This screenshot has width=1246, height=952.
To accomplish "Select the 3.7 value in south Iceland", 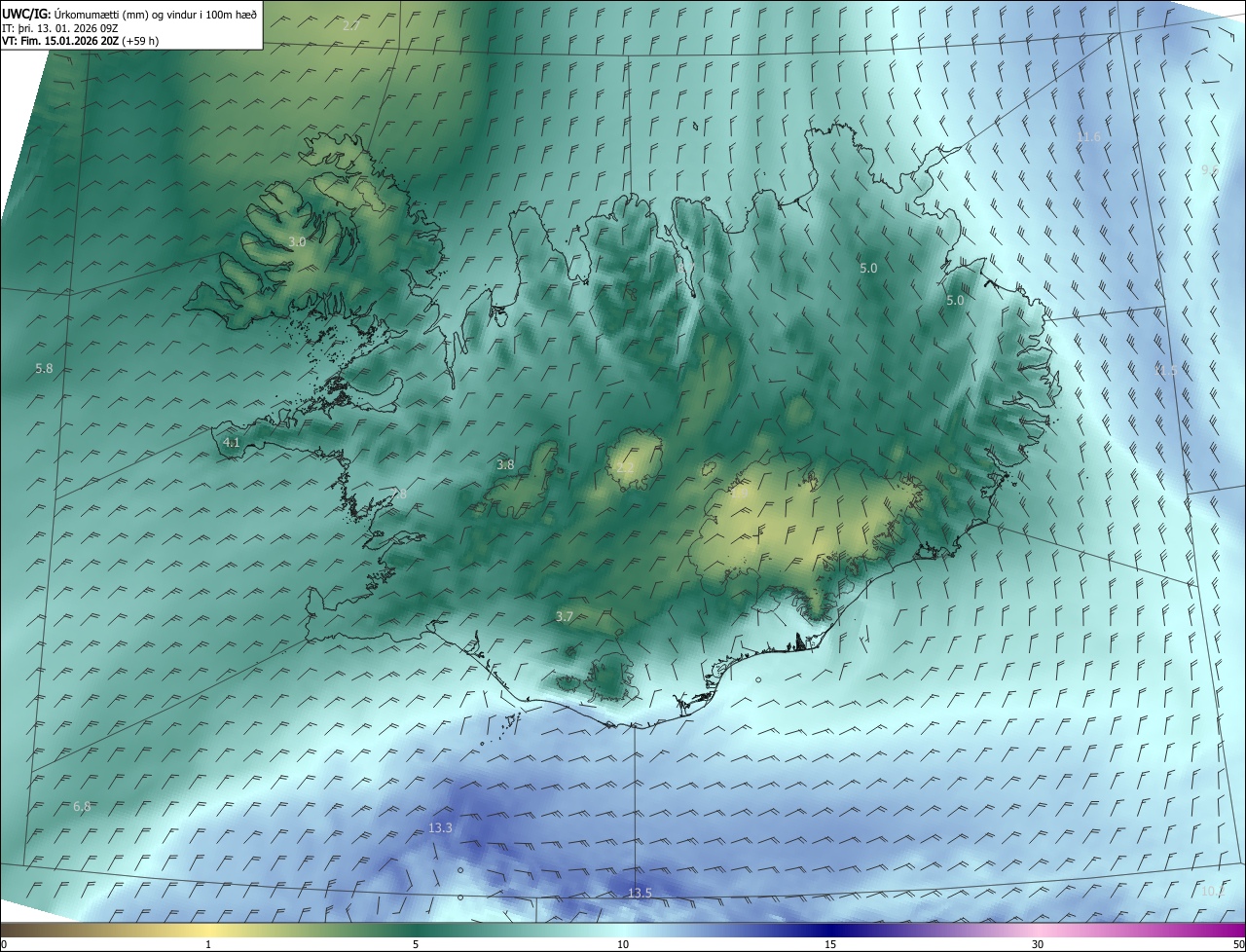I will pos(565,617).
